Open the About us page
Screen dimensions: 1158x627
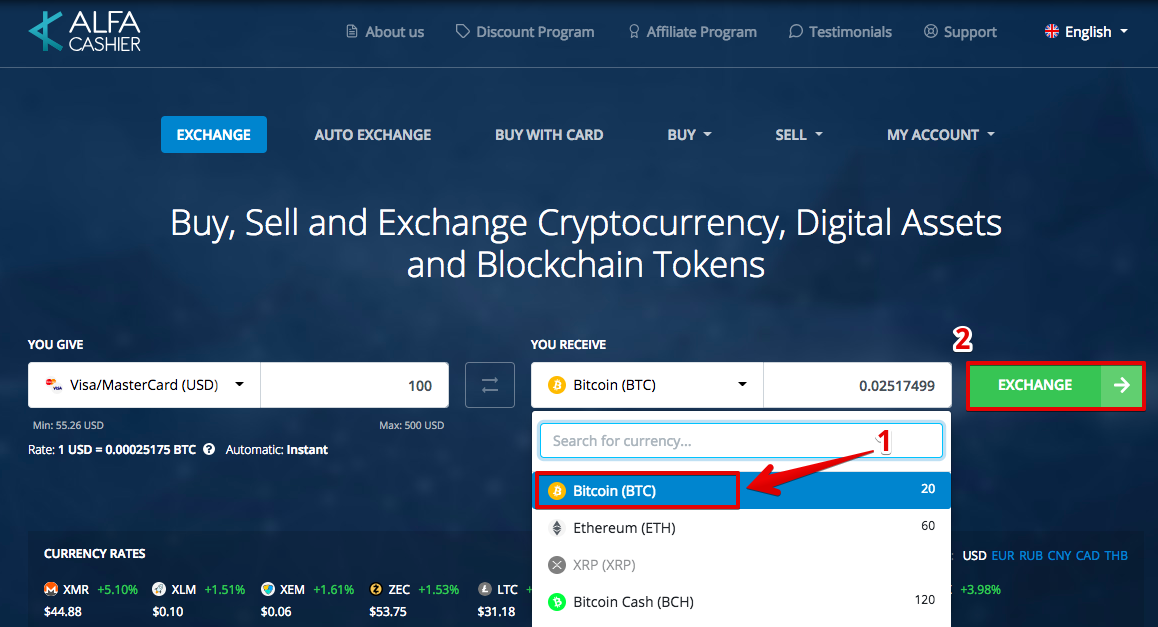385,32
